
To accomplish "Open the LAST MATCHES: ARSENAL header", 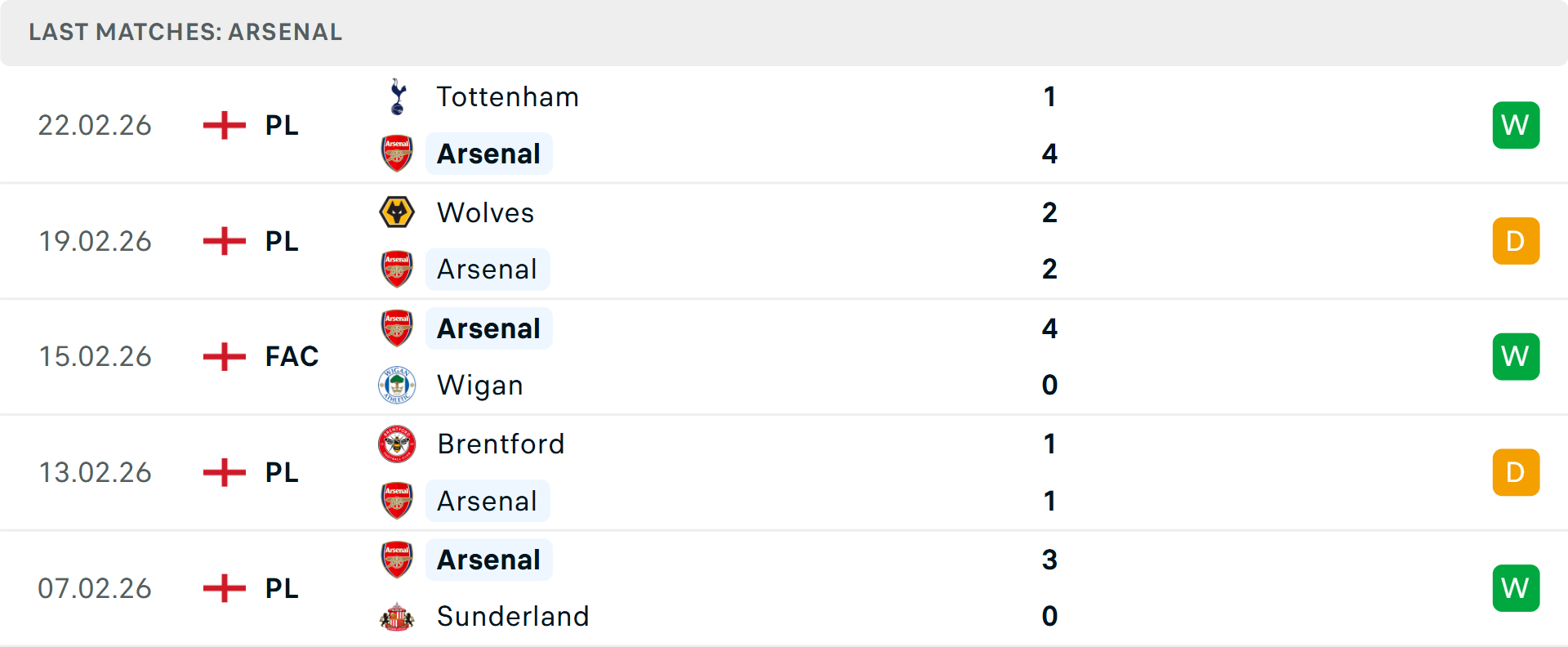I will pyautogui.click(x=185, y=33).
